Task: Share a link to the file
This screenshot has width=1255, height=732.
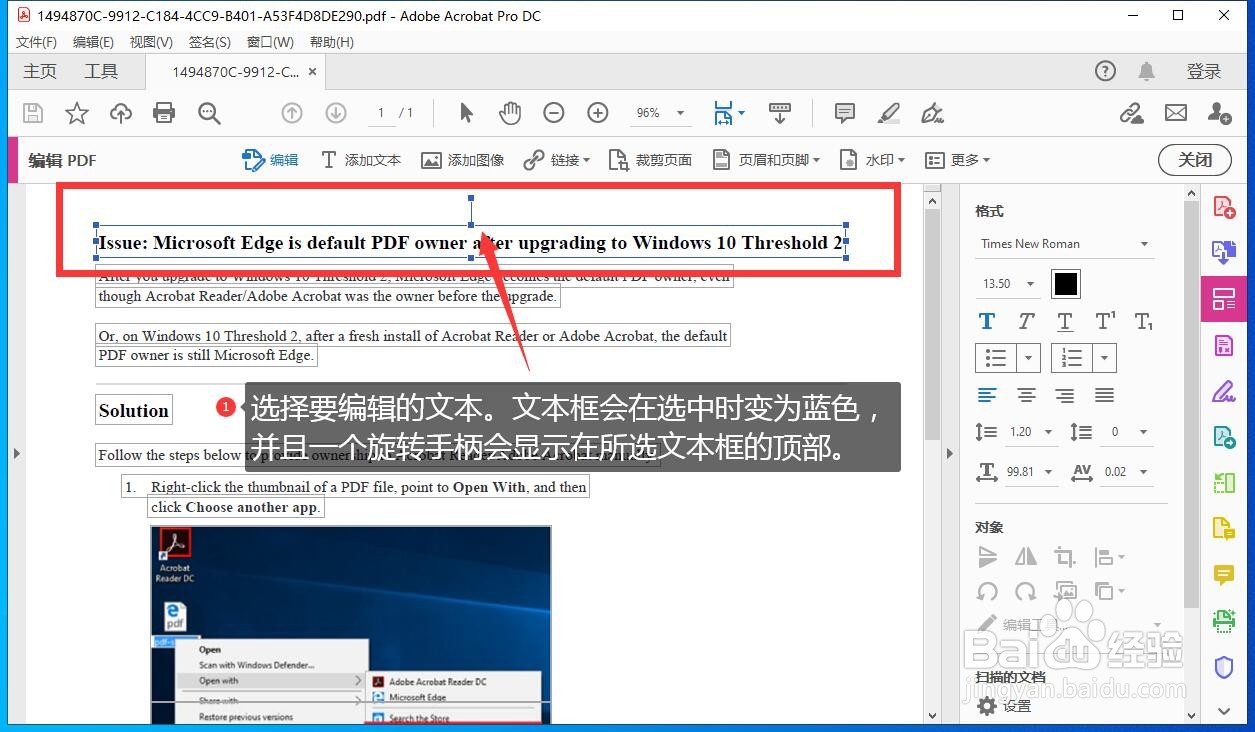Action: coord(1132,113)
